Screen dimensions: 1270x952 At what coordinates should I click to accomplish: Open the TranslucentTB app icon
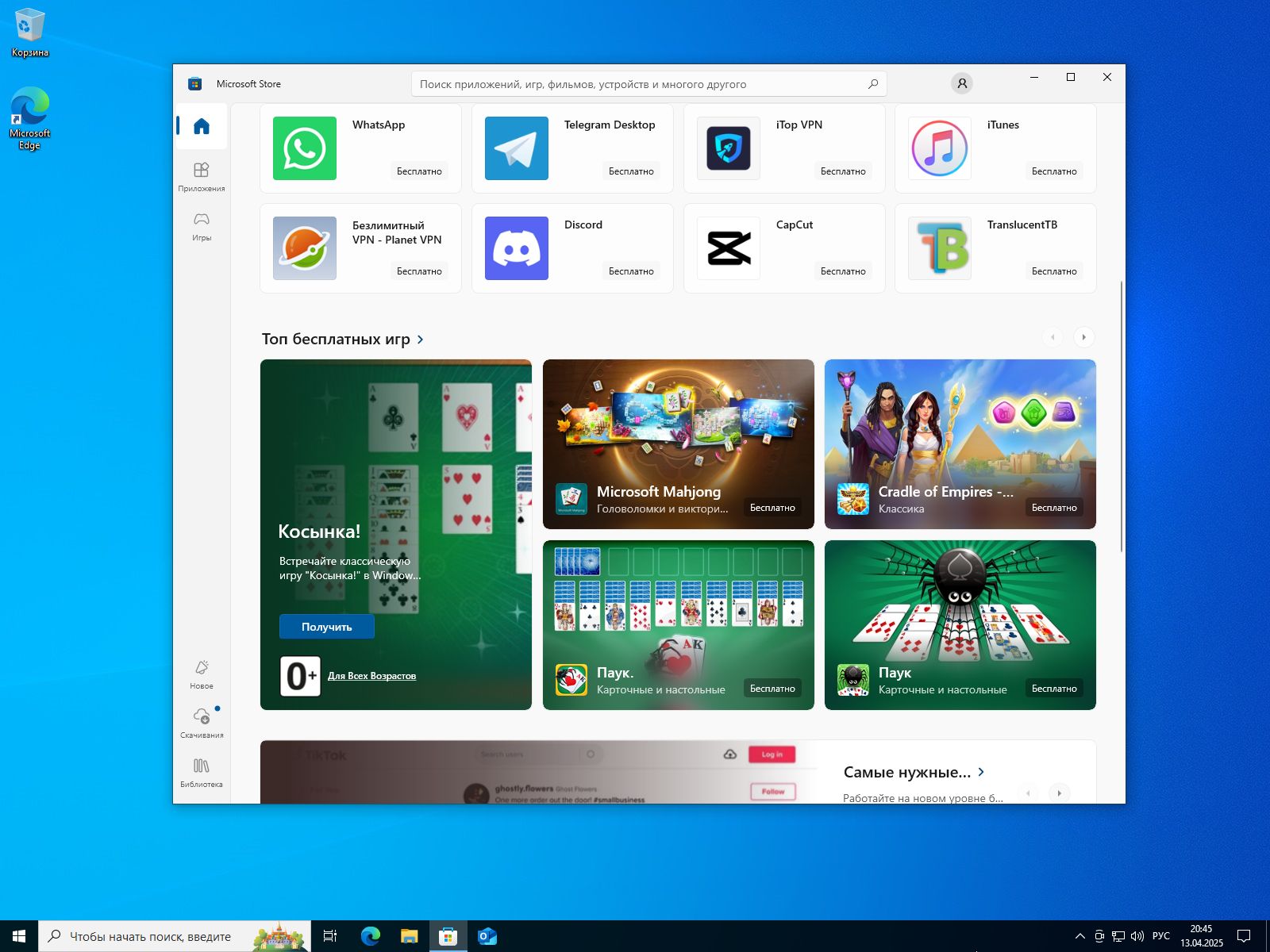click(940, 248)
